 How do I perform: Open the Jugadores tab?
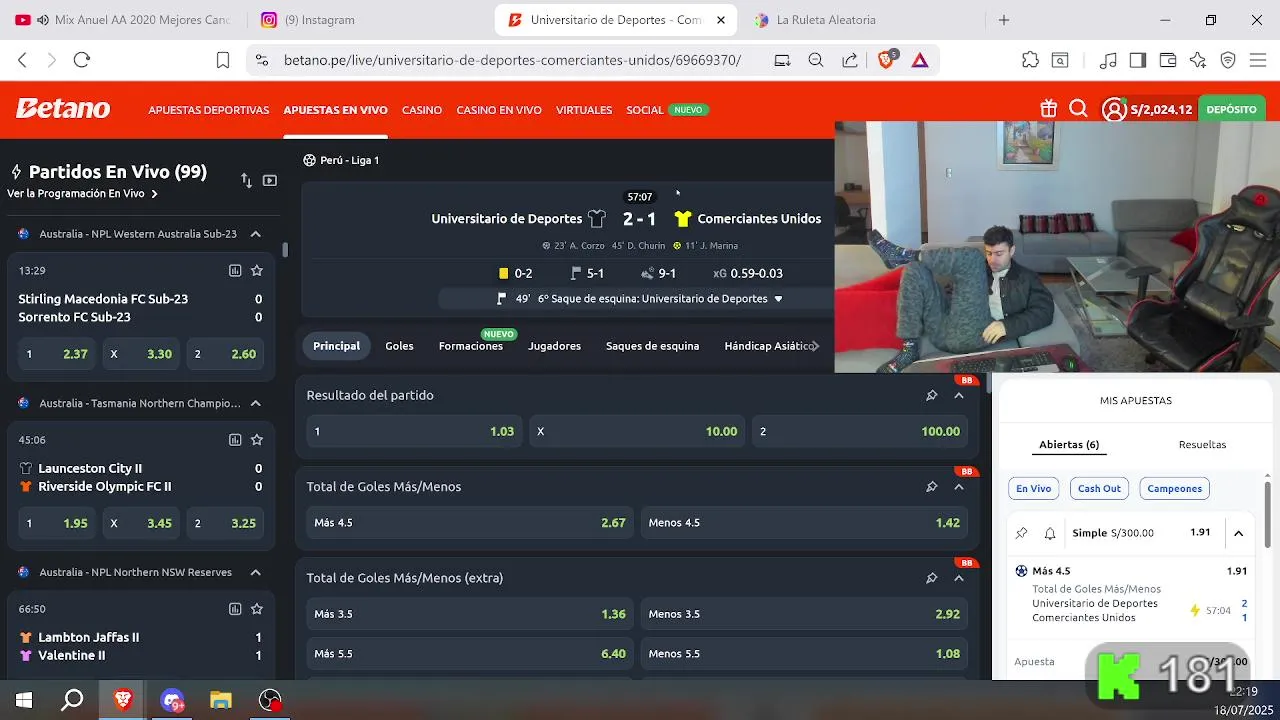tap(554, 346)
